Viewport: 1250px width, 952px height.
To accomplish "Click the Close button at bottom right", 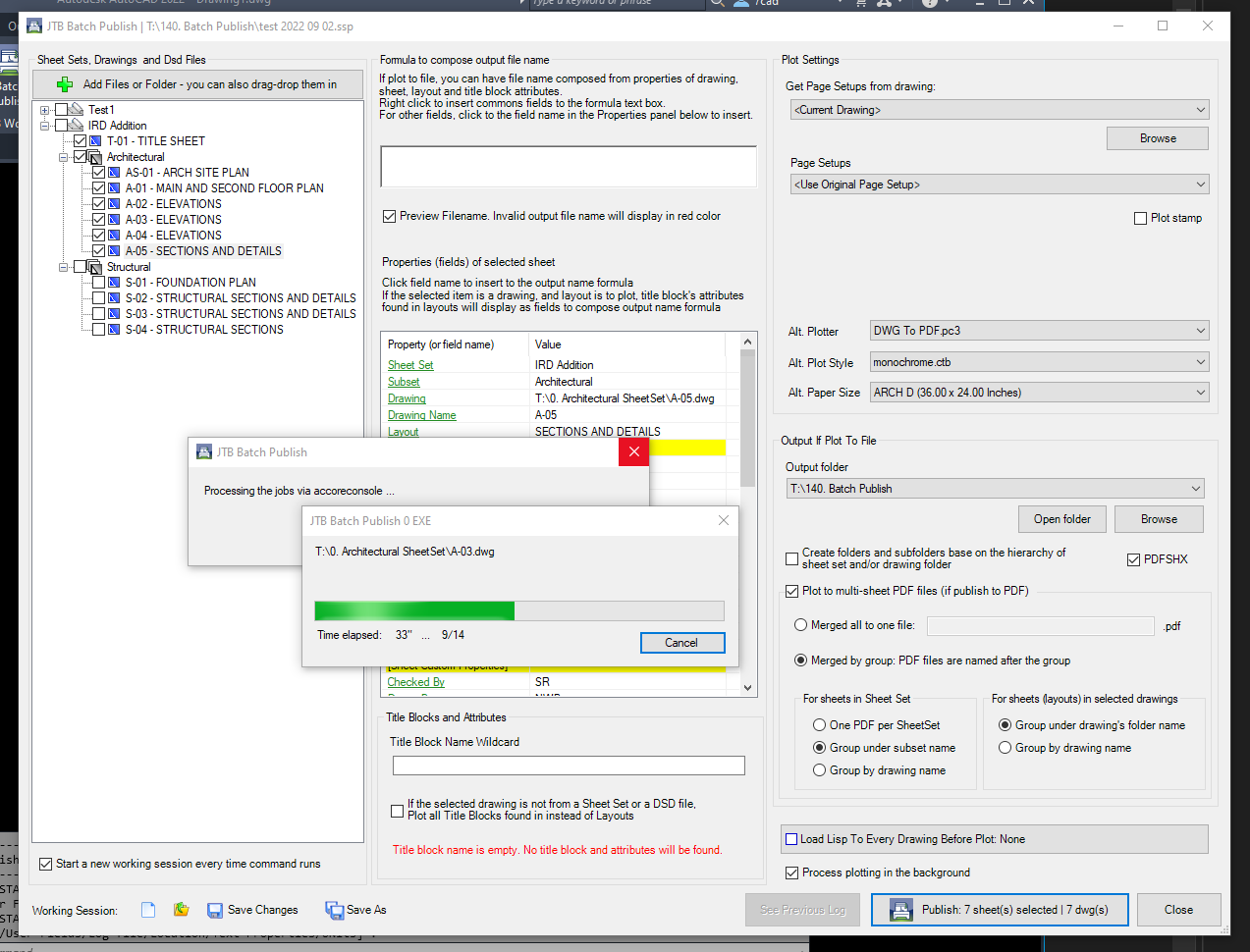I will click(x=1178, y=910).
